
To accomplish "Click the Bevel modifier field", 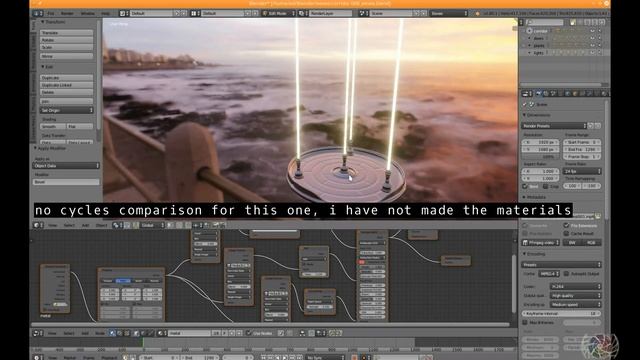I will tap(66, 182).
